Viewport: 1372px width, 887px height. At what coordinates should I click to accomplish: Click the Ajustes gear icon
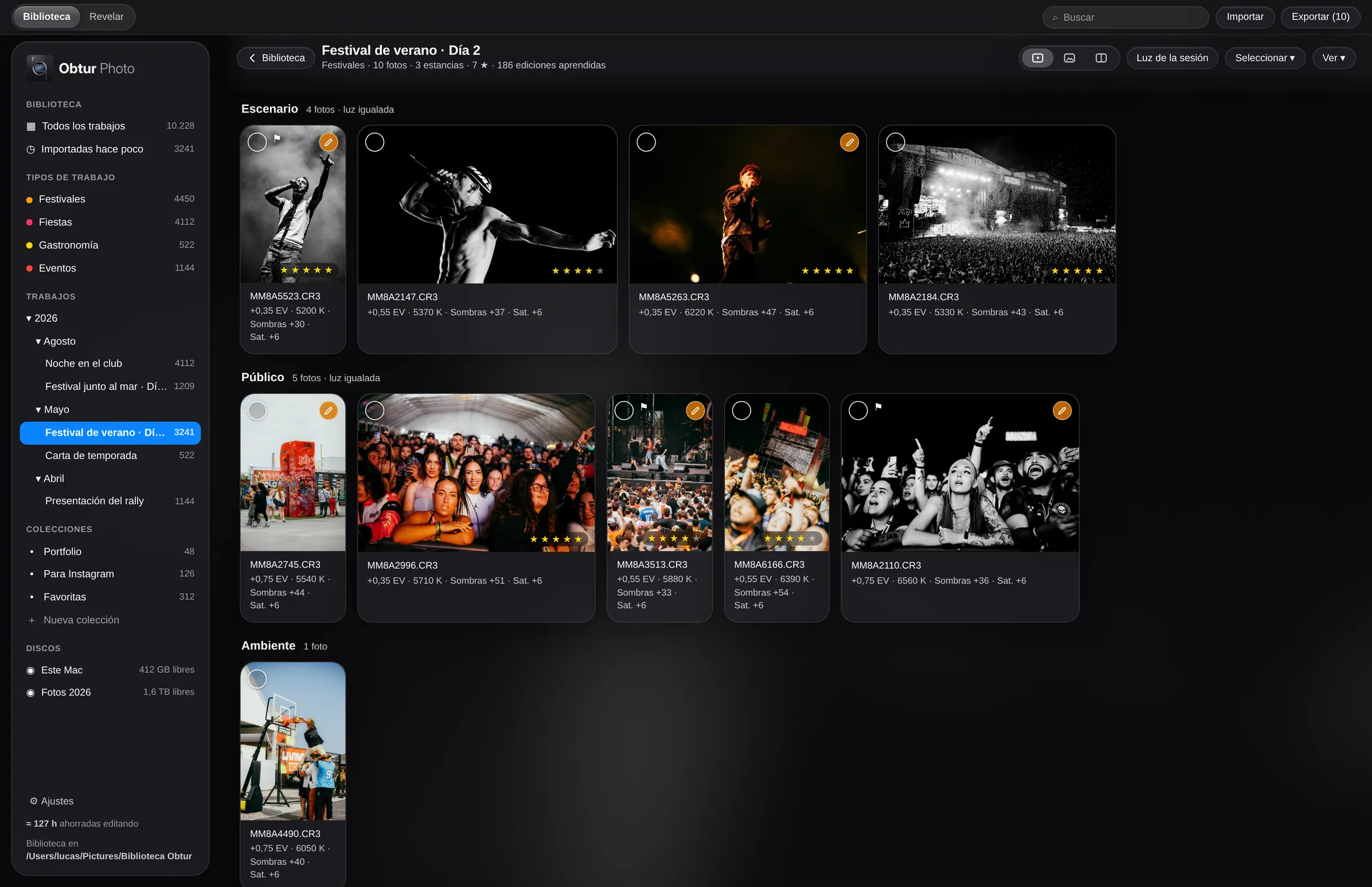pos(34,801)
